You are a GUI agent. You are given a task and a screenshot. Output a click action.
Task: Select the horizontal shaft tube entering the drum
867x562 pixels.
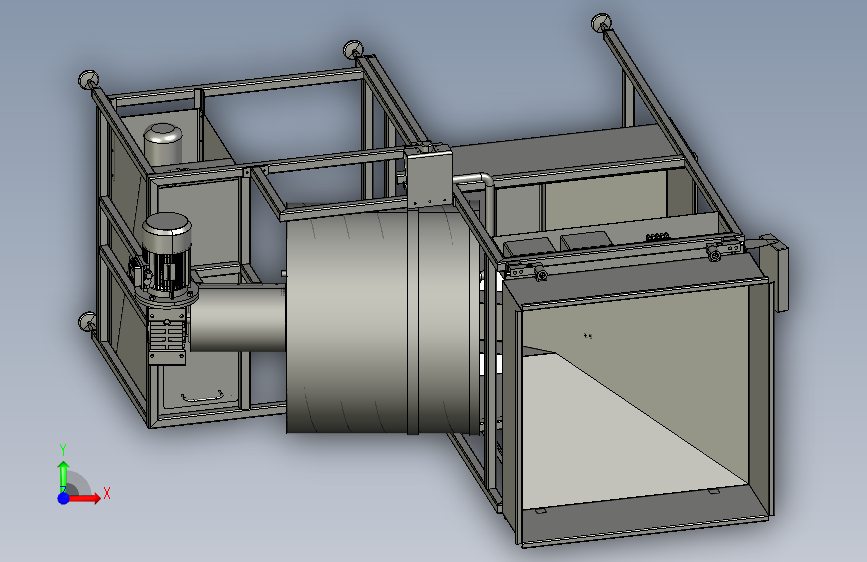tap(237, 318)
